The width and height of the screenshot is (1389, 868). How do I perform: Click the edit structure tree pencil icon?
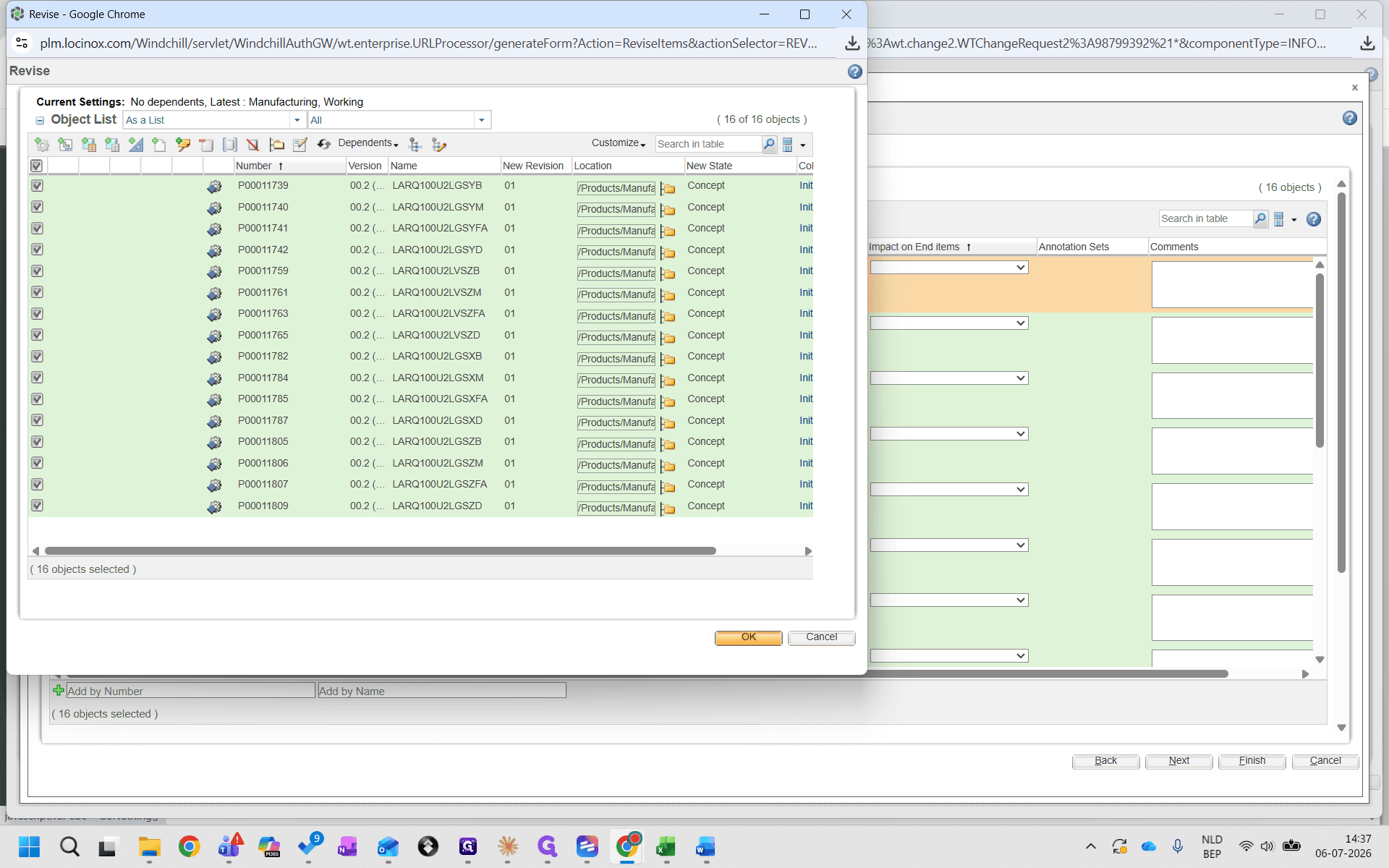click(438, 145)
